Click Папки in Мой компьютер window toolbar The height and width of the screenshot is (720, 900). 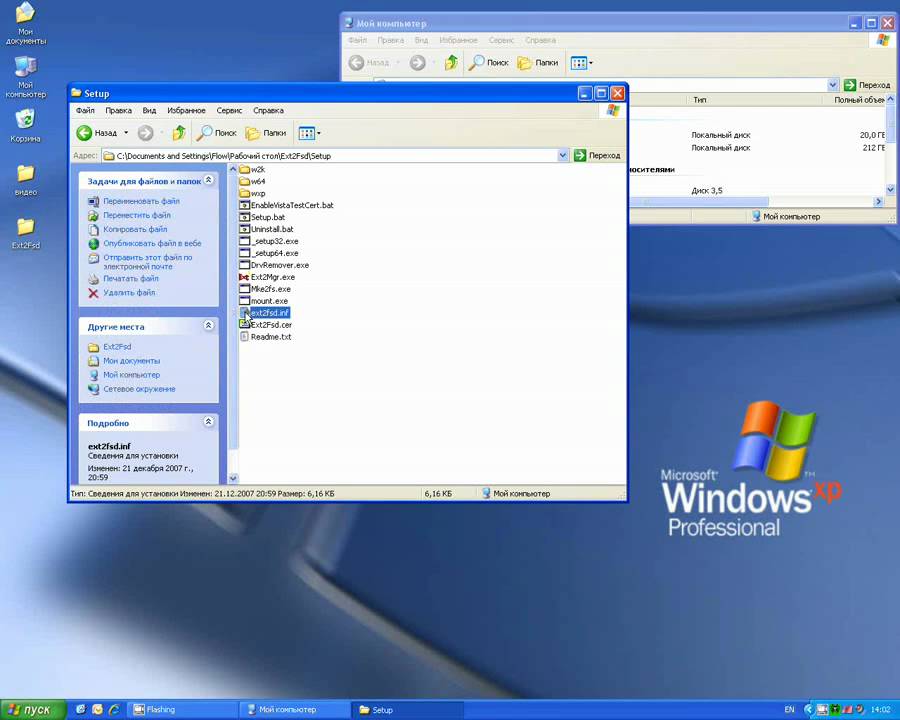538,63
